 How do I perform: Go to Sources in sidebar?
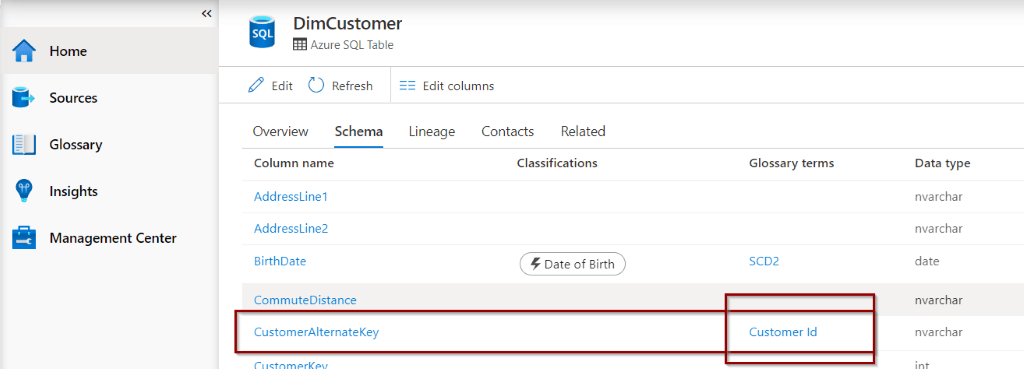pos(73,98)
